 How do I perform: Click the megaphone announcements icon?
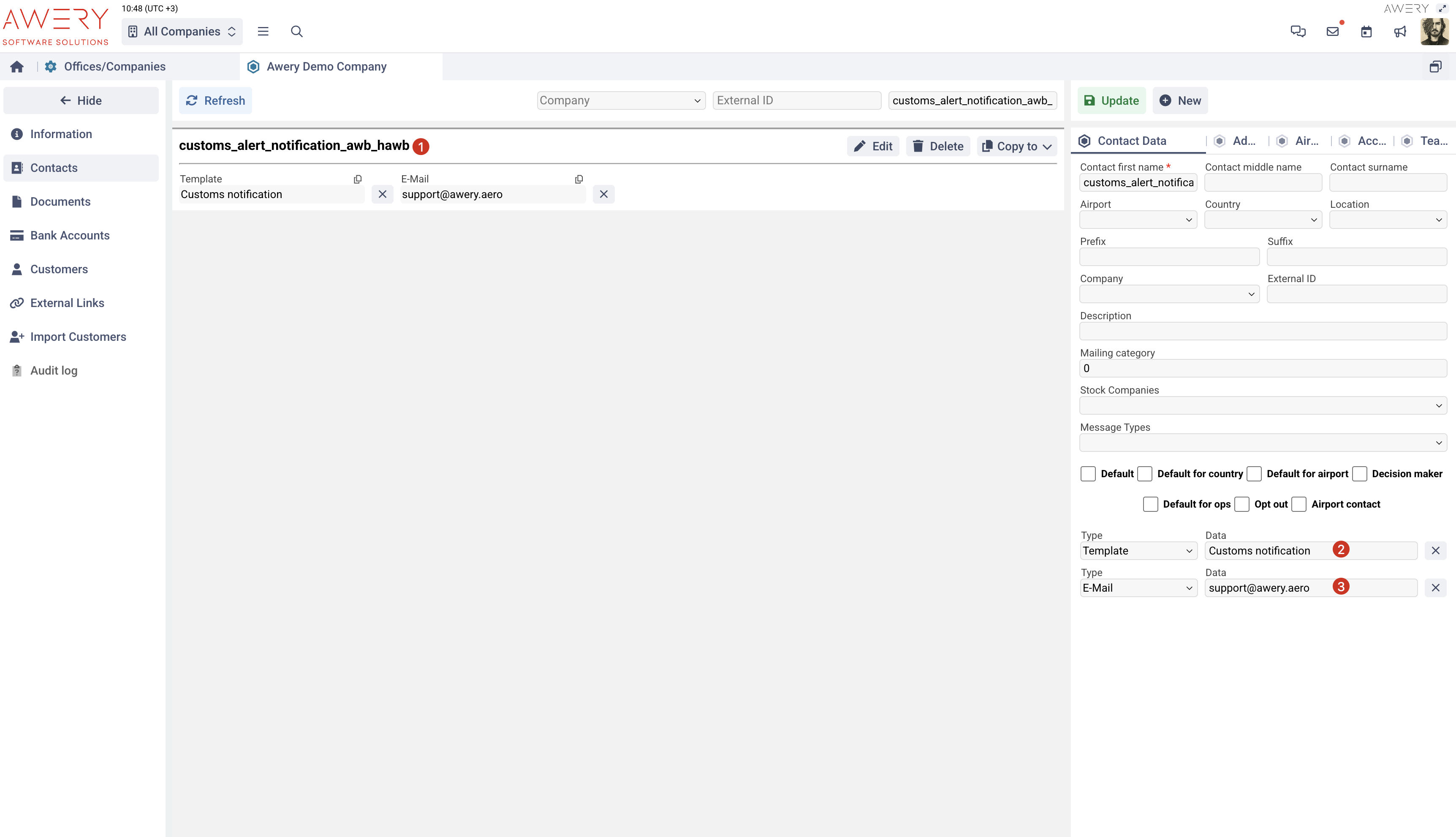click(1400, 32)
